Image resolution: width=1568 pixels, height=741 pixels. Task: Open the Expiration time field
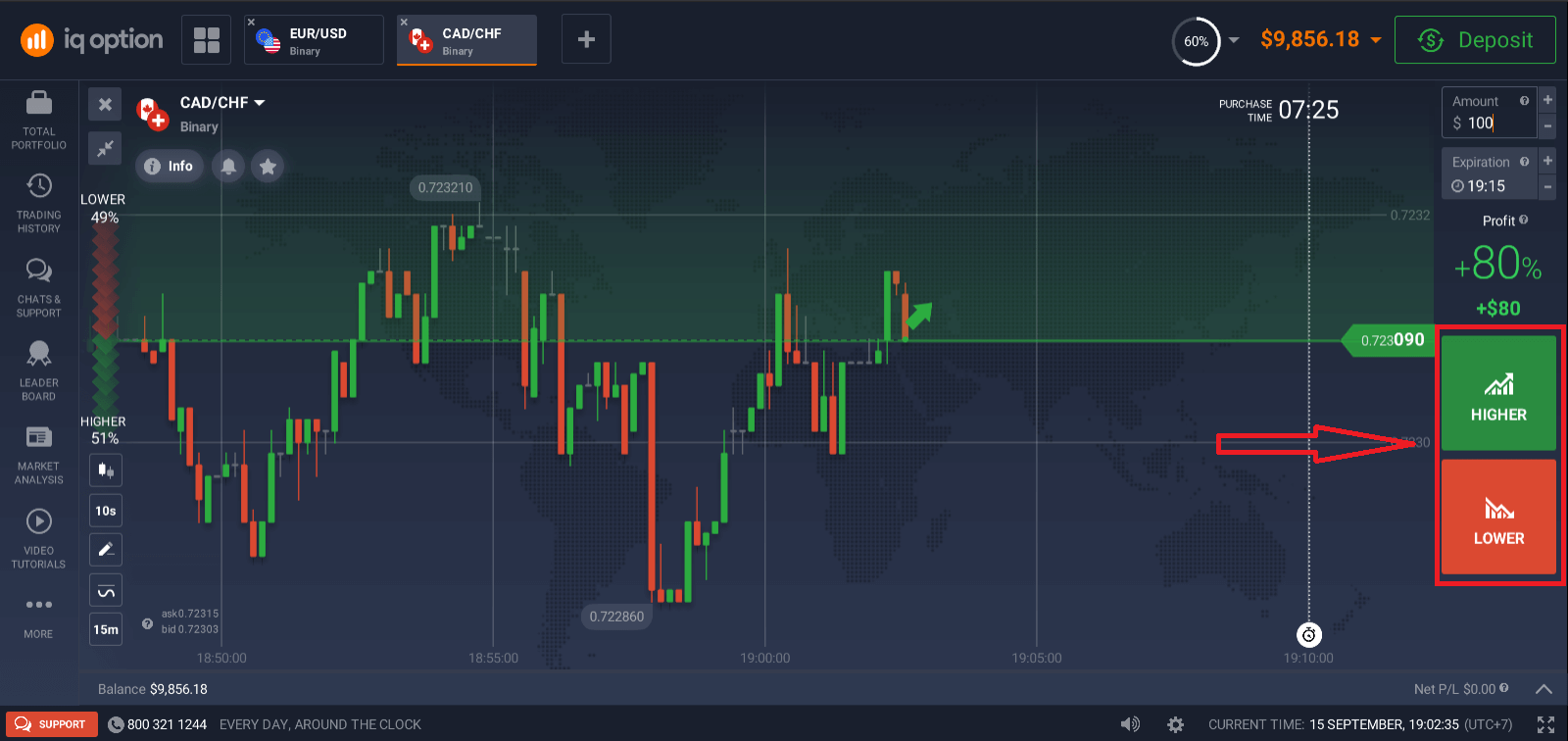tap(1489, 173)
